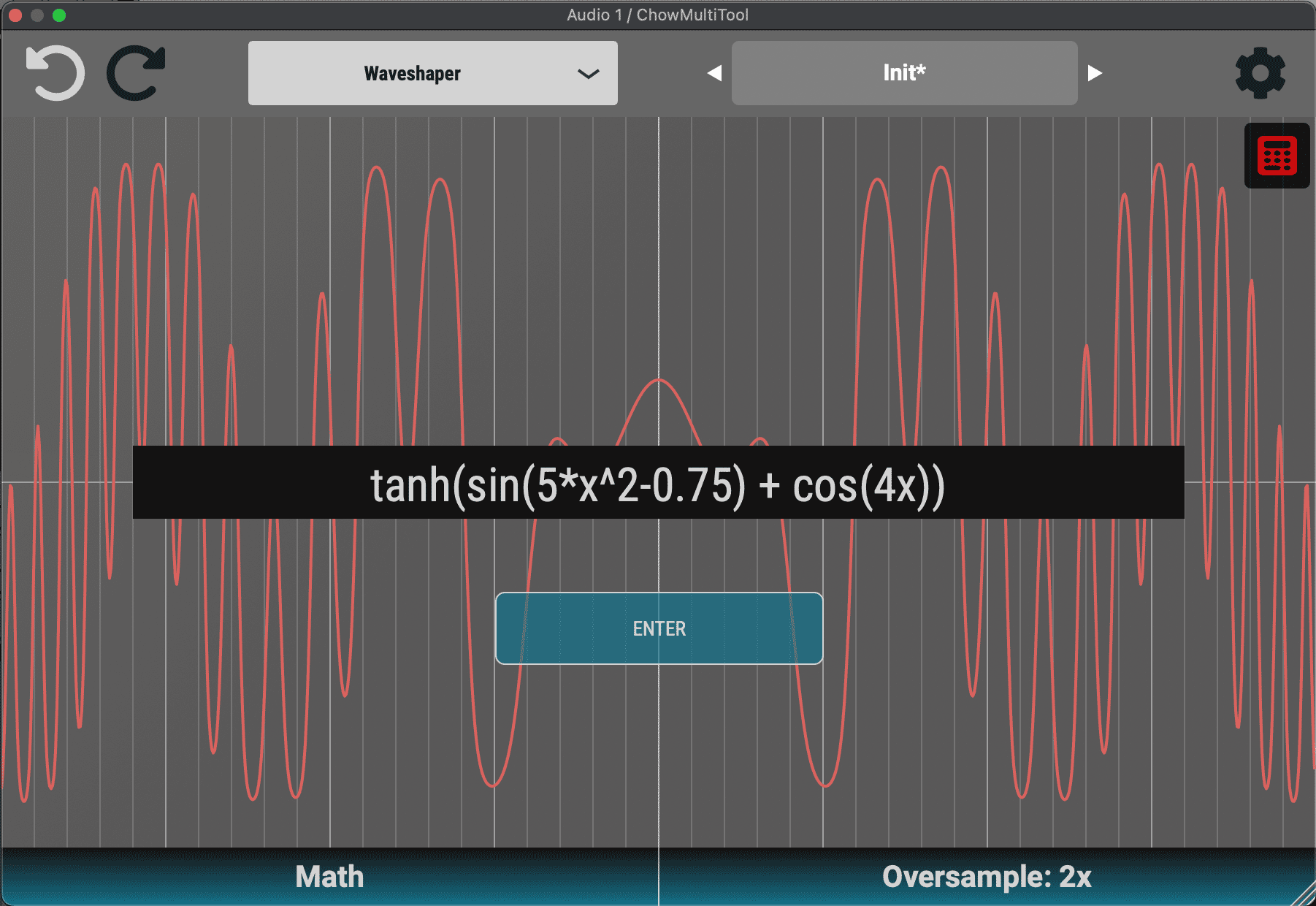Click the red math calculator icon
Viewport: 1316px width, 906px height.
coord(1276,156)
